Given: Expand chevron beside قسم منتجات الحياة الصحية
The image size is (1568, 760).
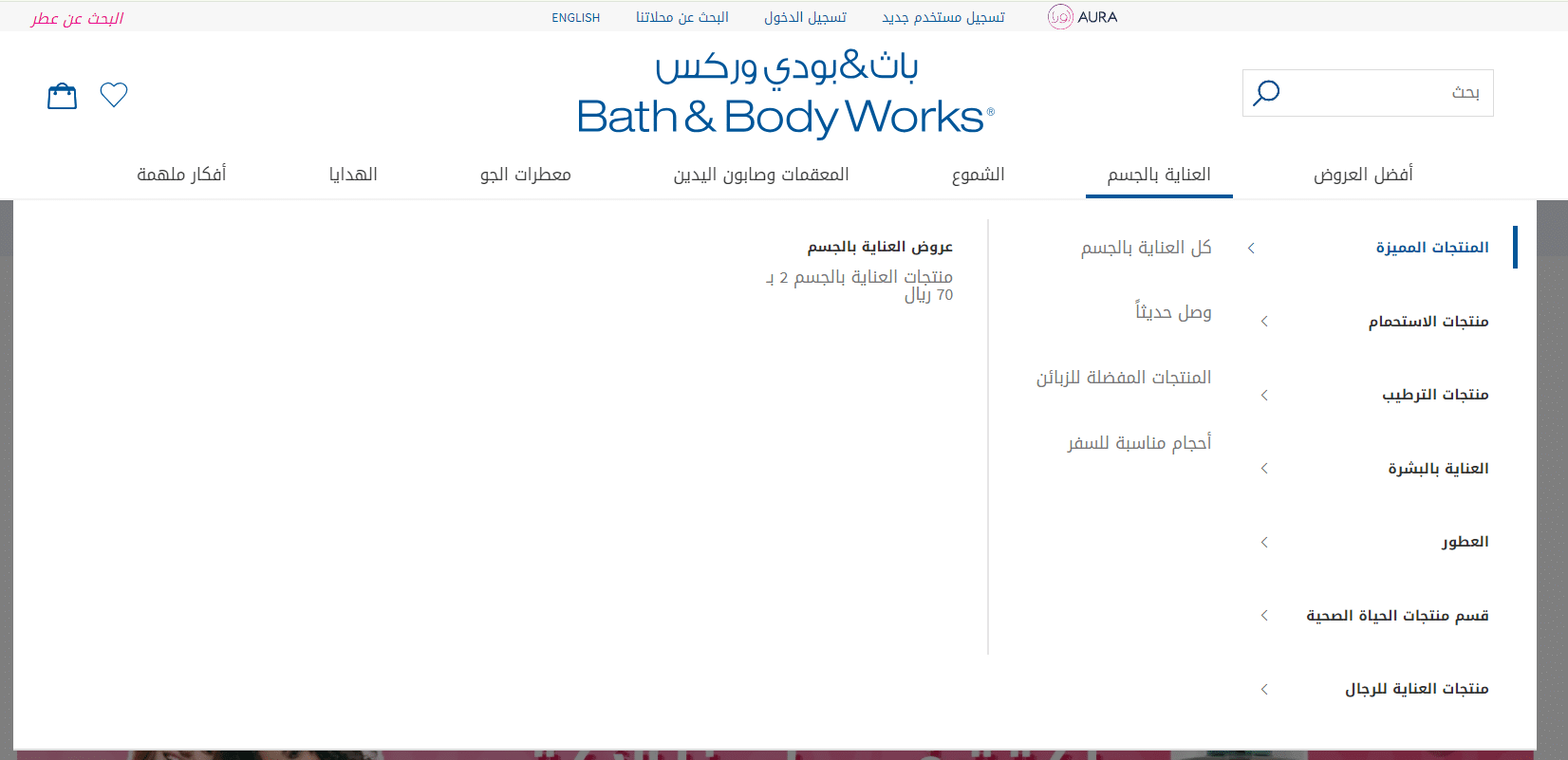Looking at the screenshot, I should pyautogui.click(x=1264, y=616).
